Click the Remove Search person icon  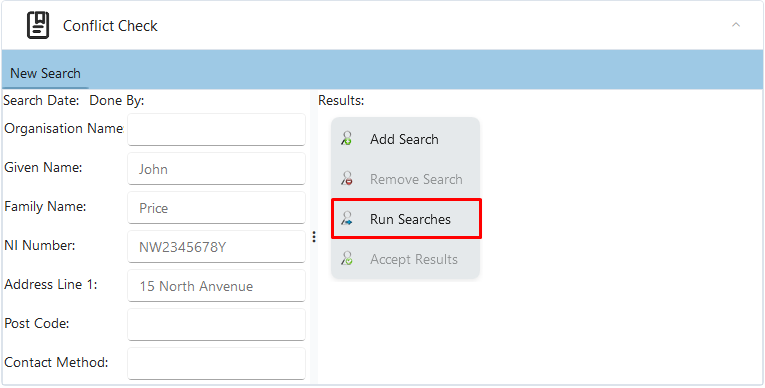point(346,179)
